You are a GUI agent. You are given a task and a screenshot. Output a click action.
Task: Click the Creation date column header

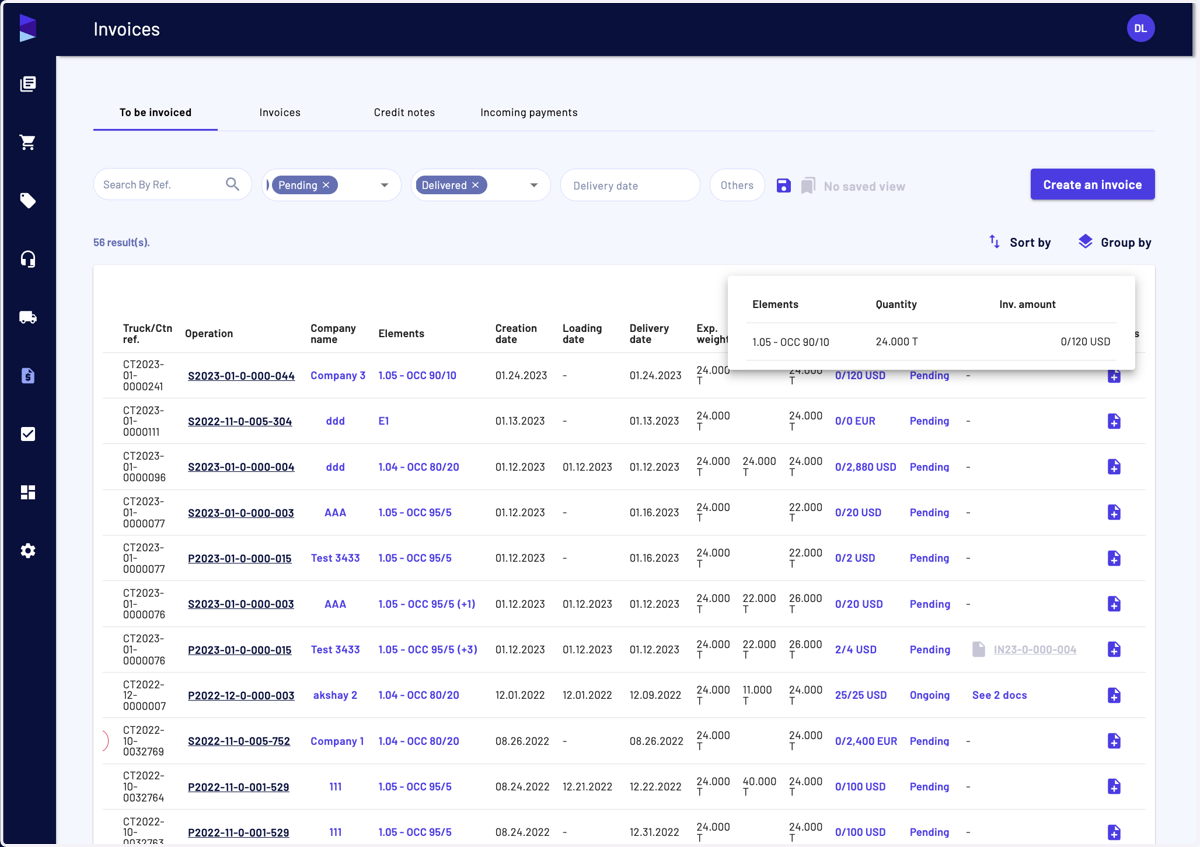coord(516,334)
